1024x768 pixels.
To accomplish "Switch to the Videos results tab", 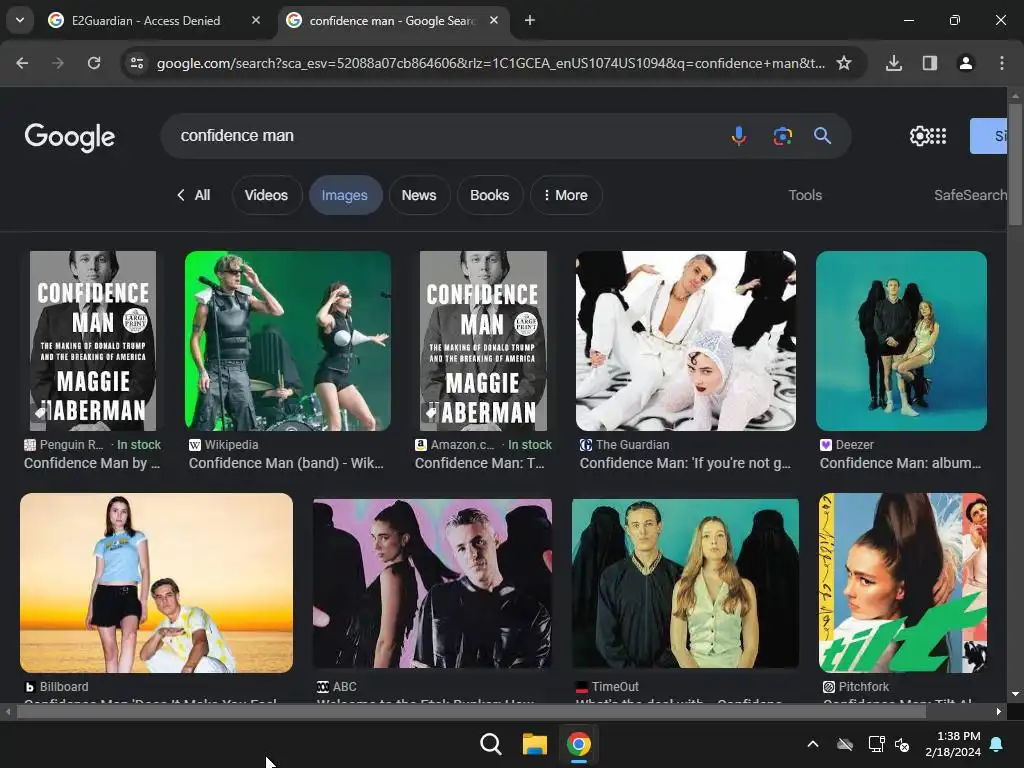I will pyautogui.click(x=266, y=195).
